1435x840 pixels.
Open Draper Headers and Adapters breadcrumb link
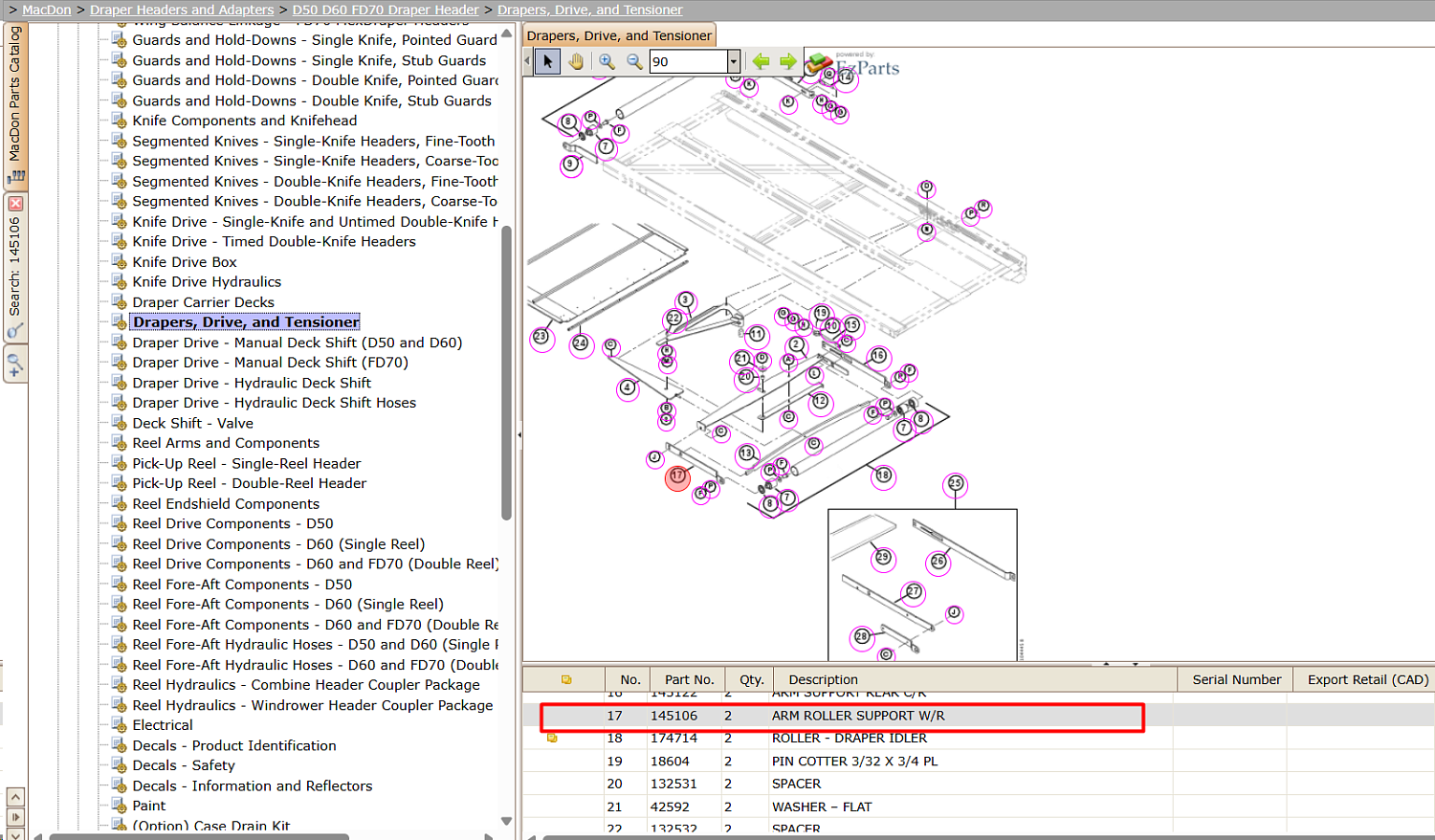pyautogui.click(x=182, y=10)
